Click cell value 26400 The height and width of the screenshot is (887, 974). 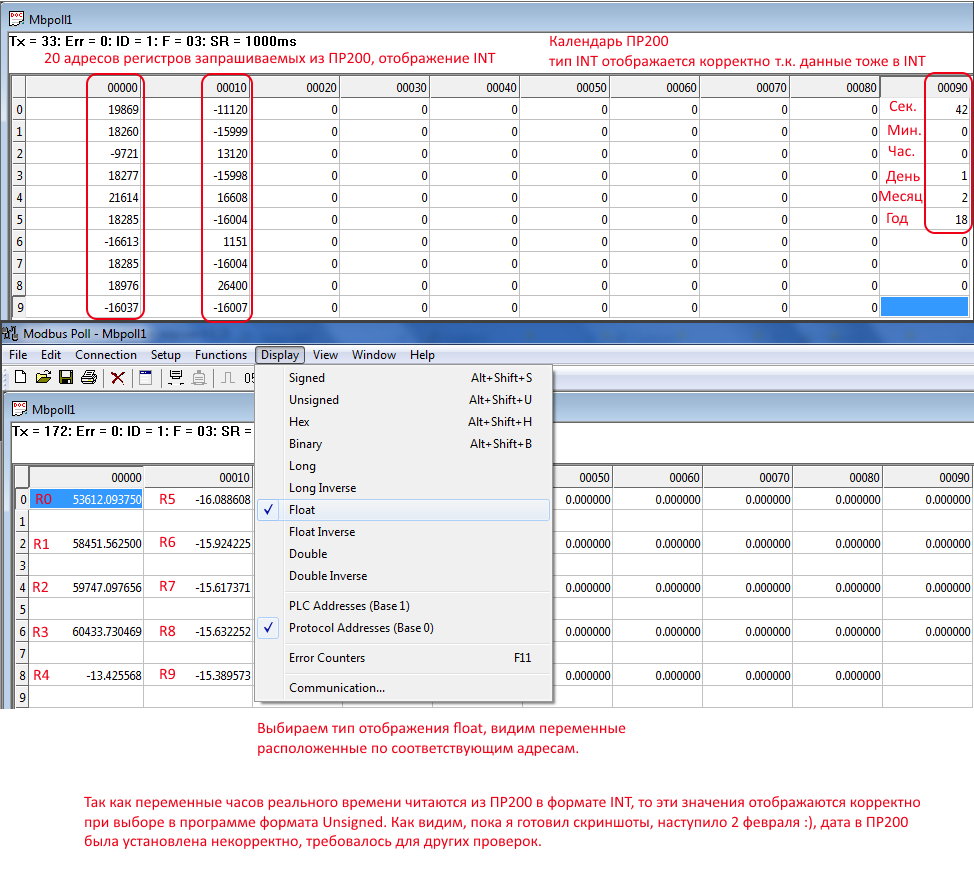click(x=197, y=286)
